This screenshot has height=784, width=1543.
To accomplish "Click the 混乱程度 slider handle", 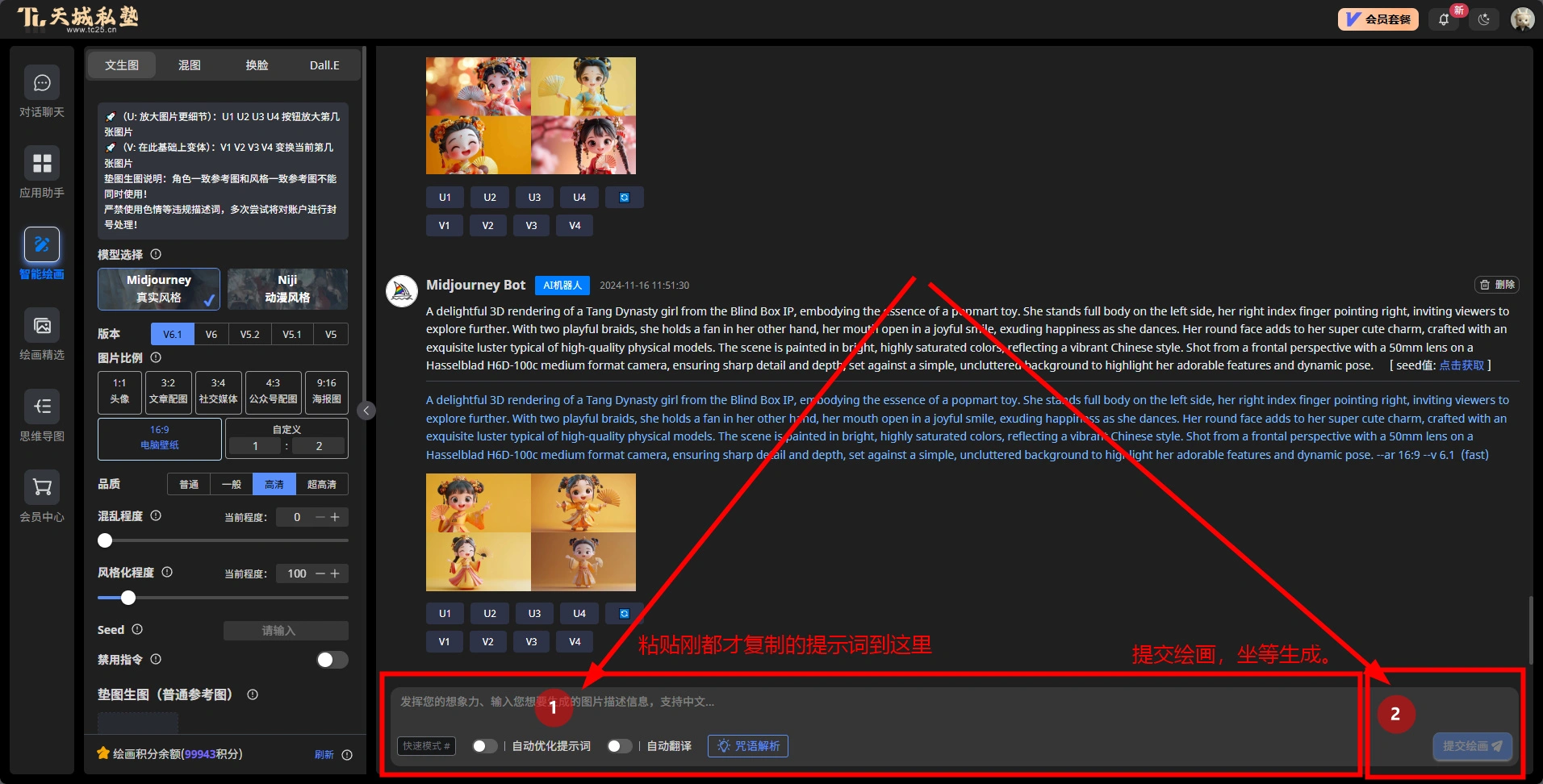I will point(105,540).
